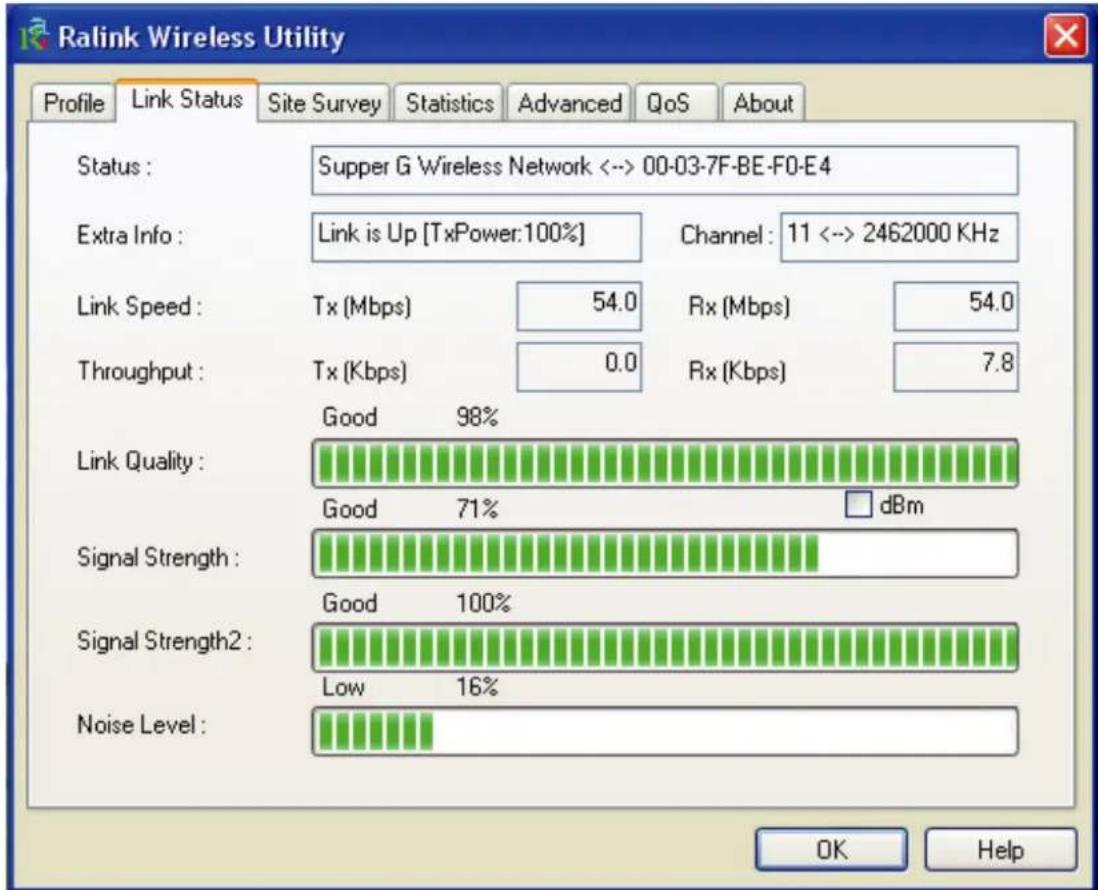Screen dimensions: 1098x890
Task: Click the 71% signal strength value
Action: (x=477, y=508)
